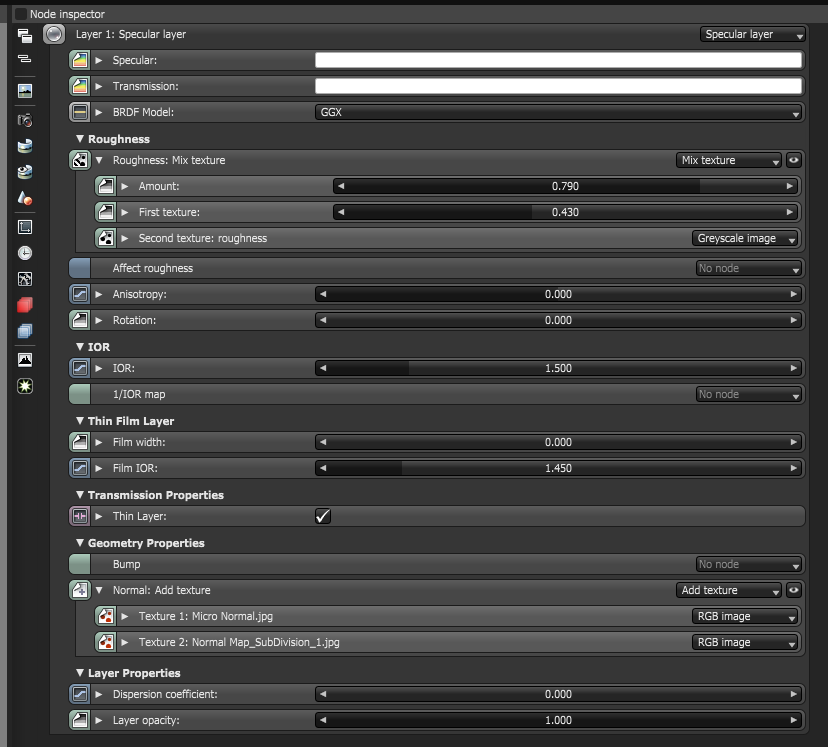
Task: Click the right arrow on Rotation slider
Action: click(793, 320)
